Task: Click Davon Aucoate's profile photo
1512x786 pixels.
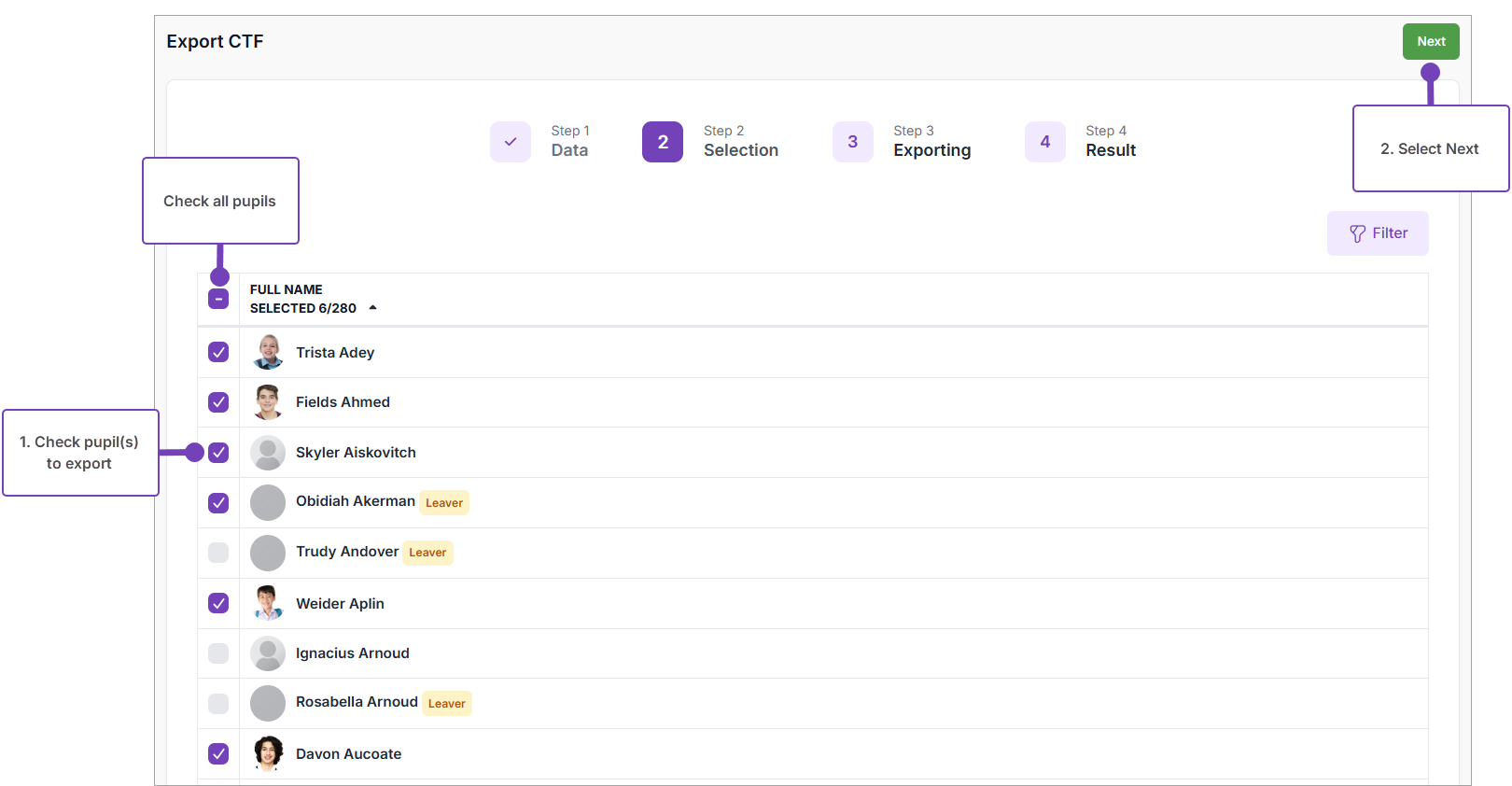Action: point(268,753)
